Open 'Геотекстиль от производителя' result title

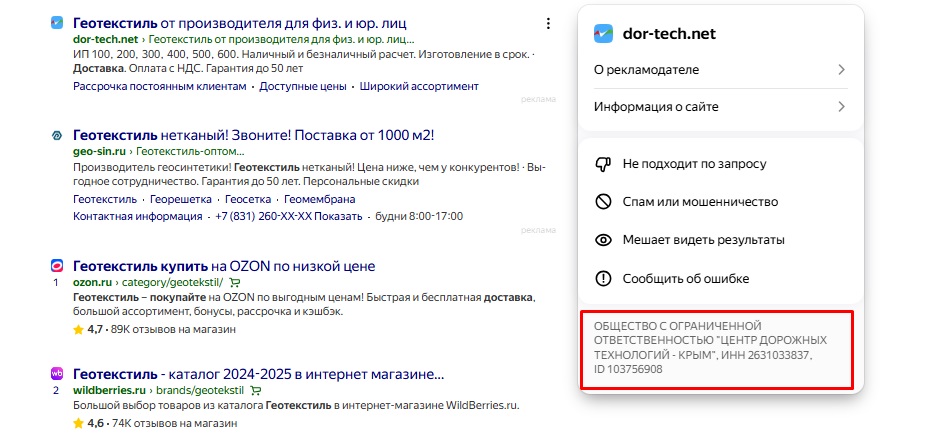(240, 24)
